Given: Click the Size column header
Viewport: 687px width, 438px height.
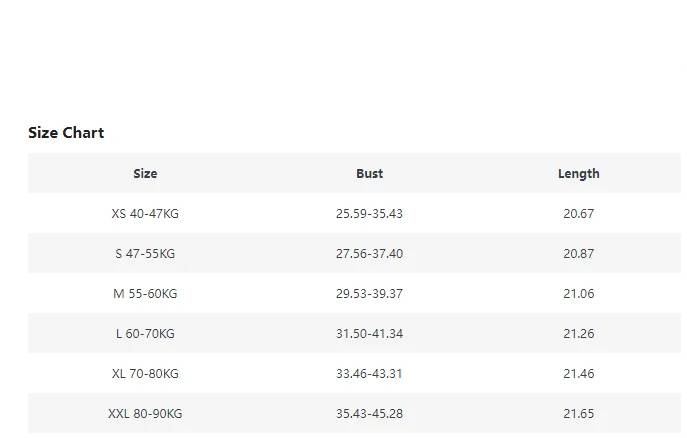Looking at the screenshot, I should (x=145, y=173).
